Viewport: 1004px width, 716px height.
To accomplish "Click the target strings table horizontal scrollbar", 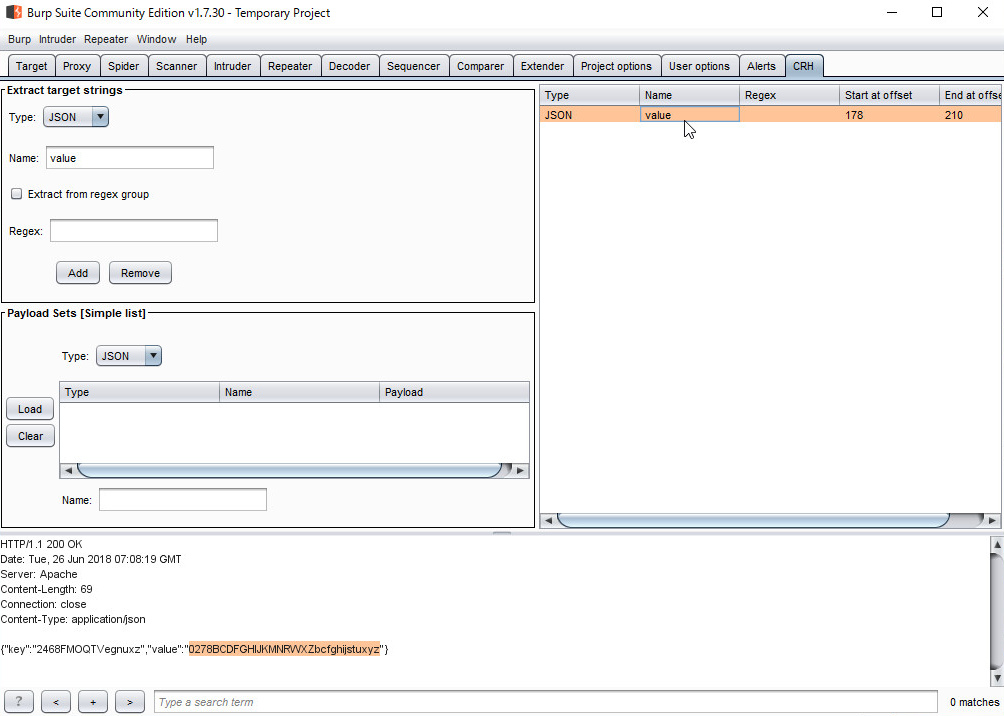I will tap(754, 521).
